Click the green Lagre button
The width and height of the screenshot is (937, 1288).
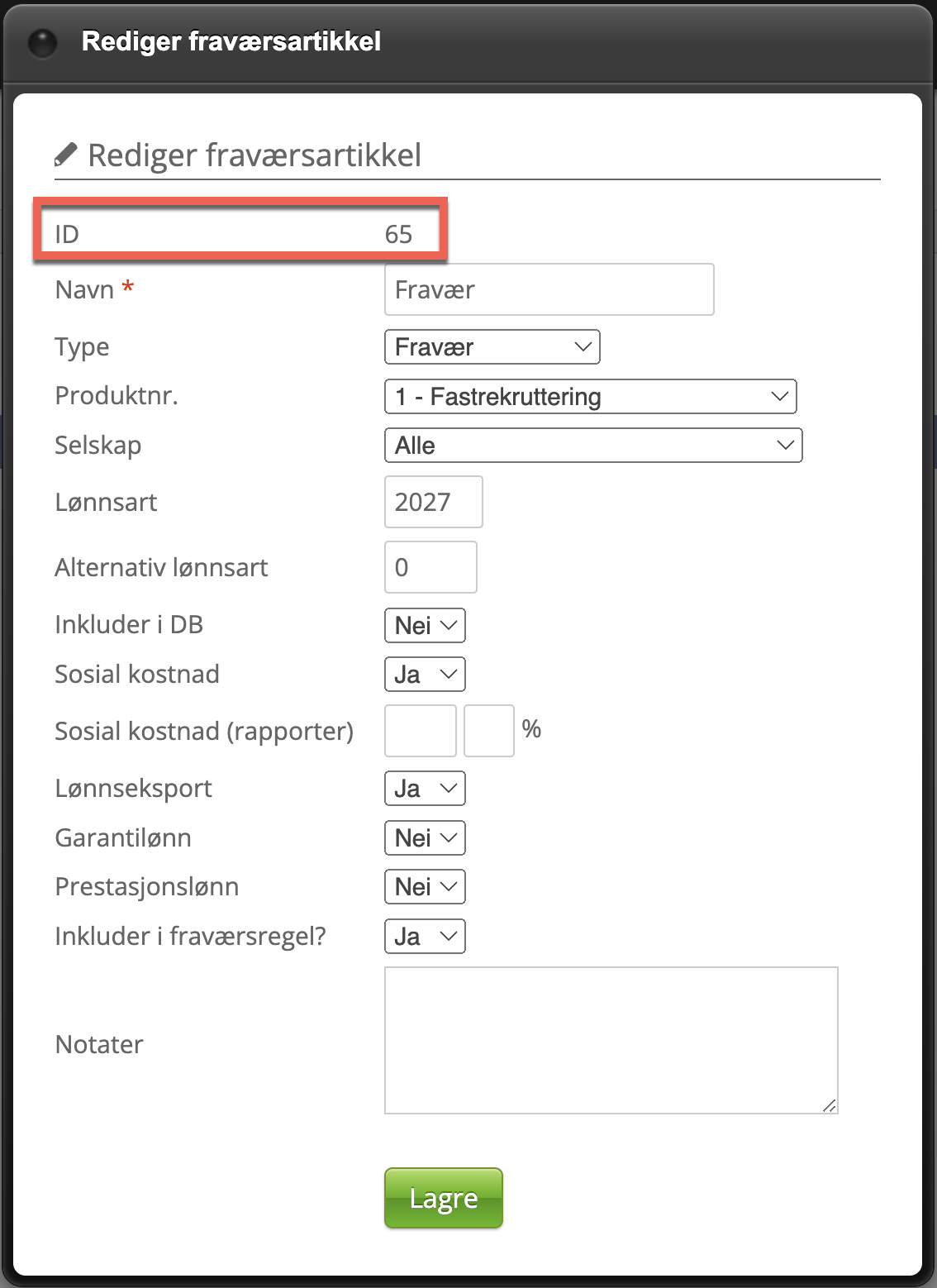click(x=444, y=1198)
